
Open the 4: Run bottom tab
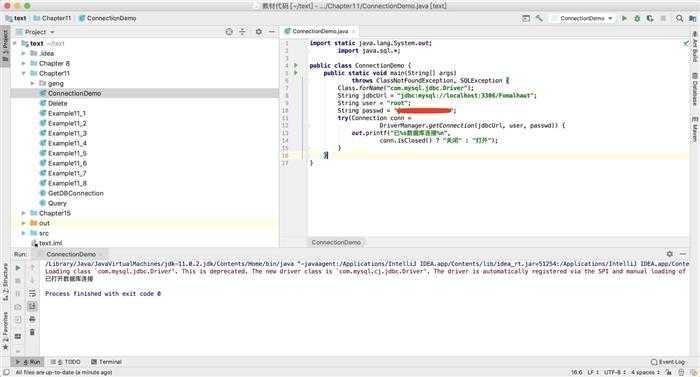click(x=28, y=362)
